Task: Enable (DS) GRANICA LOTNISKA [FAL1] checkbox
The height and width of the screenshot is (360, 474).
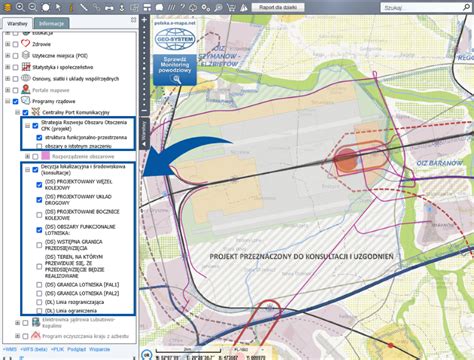Action: coord(39,285)
